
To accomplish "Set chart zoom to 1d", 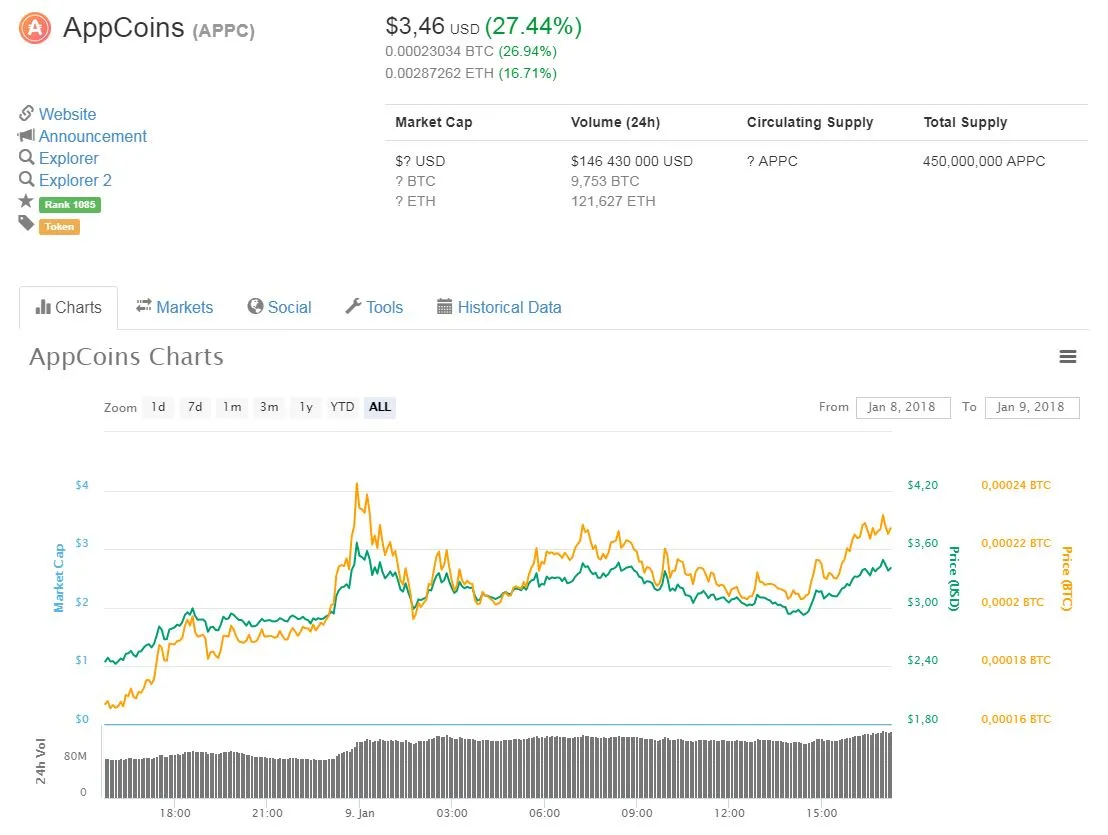I will (158, 407).
